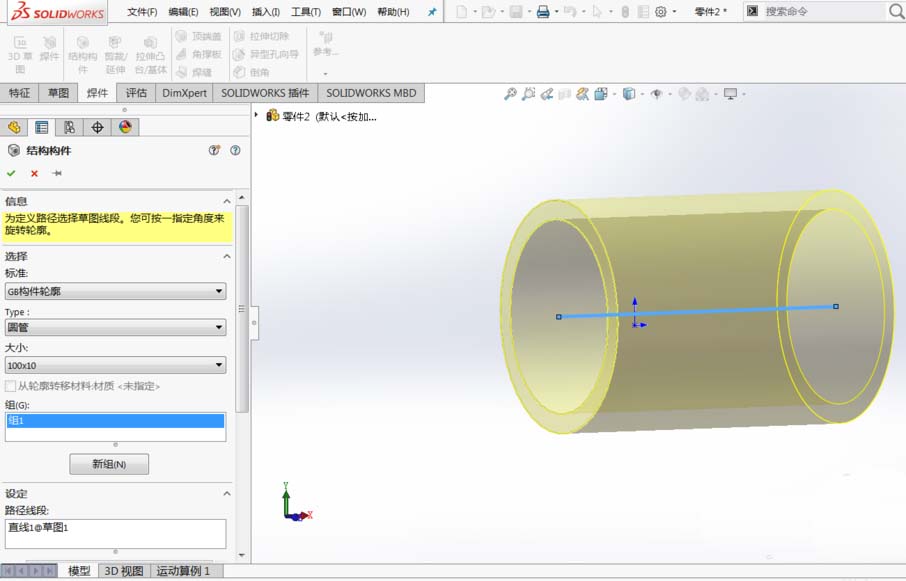Open the 插入(I) menu
Viewport: 906px width, 581px height.
coord(266,12)
